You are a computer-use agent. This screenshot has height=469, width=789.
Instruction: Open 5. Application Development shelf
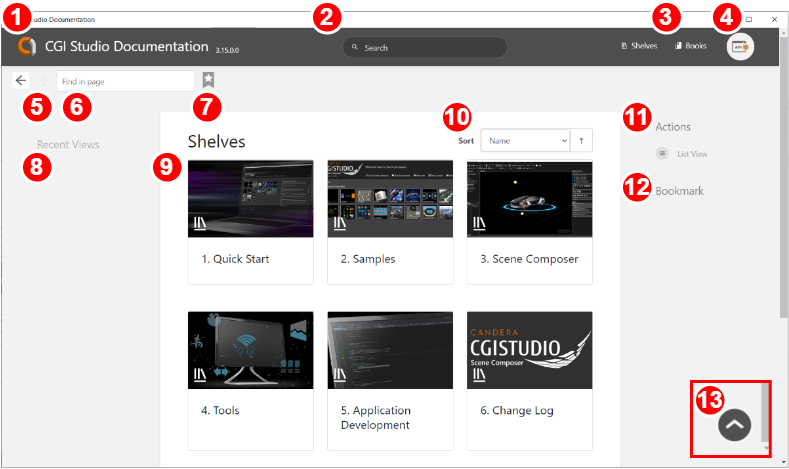[x=390, y=381]
